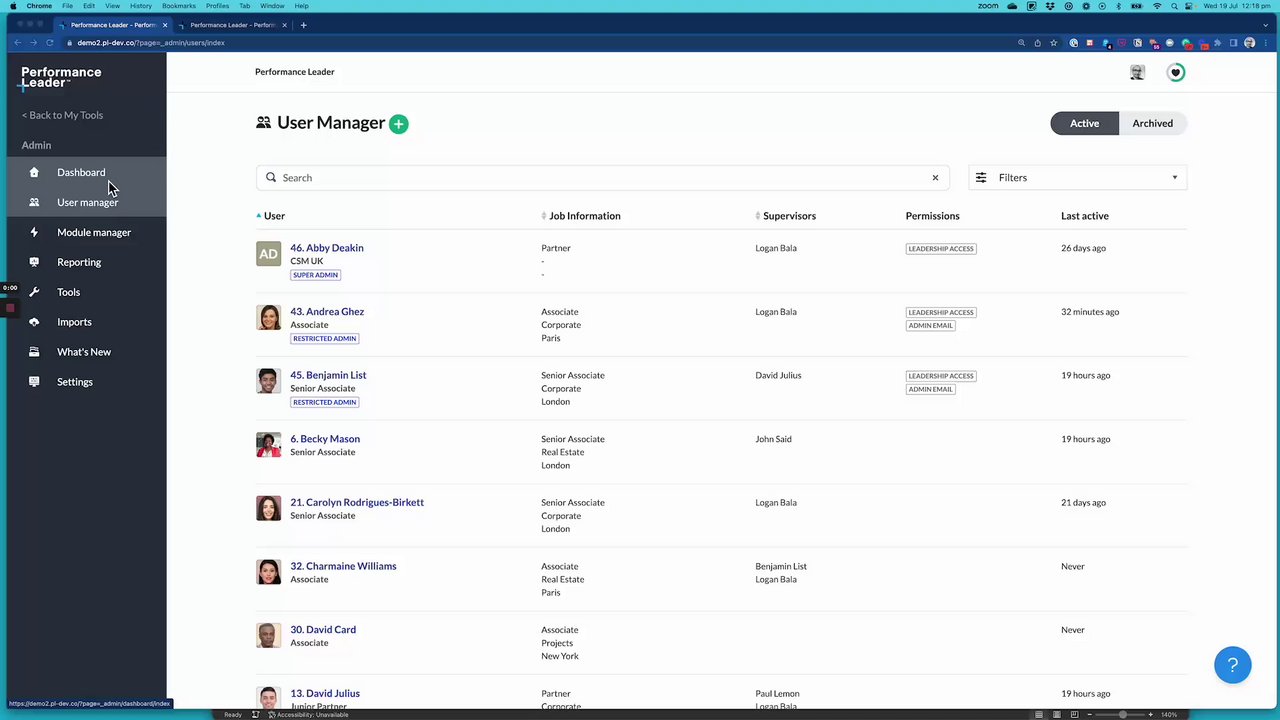Switch to the Archived users toggle

click(1153, 123)
